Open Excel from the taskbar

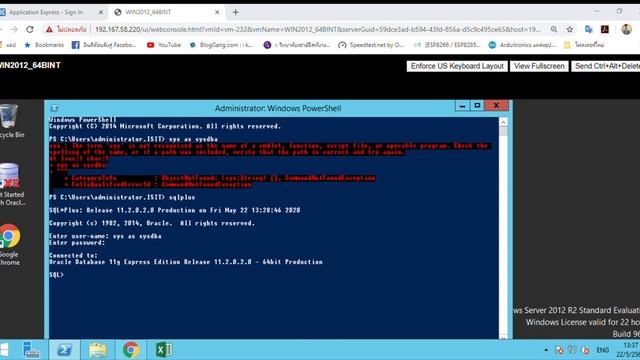pyautogui.click(x=164, y=350)
